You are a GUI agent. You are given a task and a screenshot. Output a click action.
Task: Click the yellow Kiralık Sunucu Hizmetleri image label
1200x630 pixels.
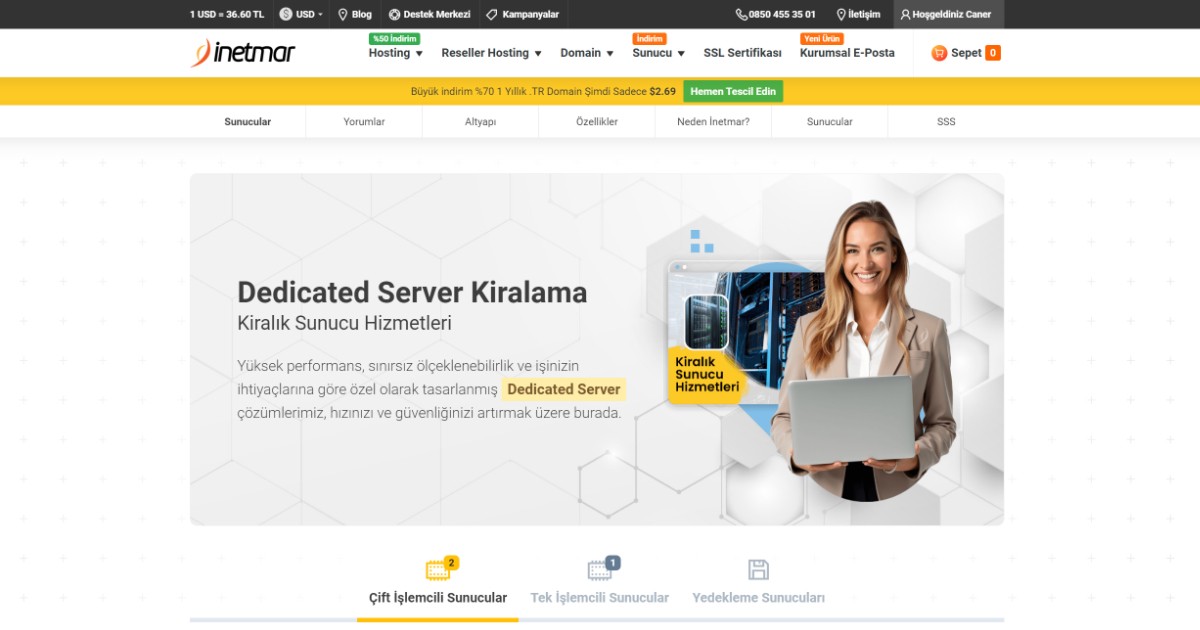(x=707, y=374)
